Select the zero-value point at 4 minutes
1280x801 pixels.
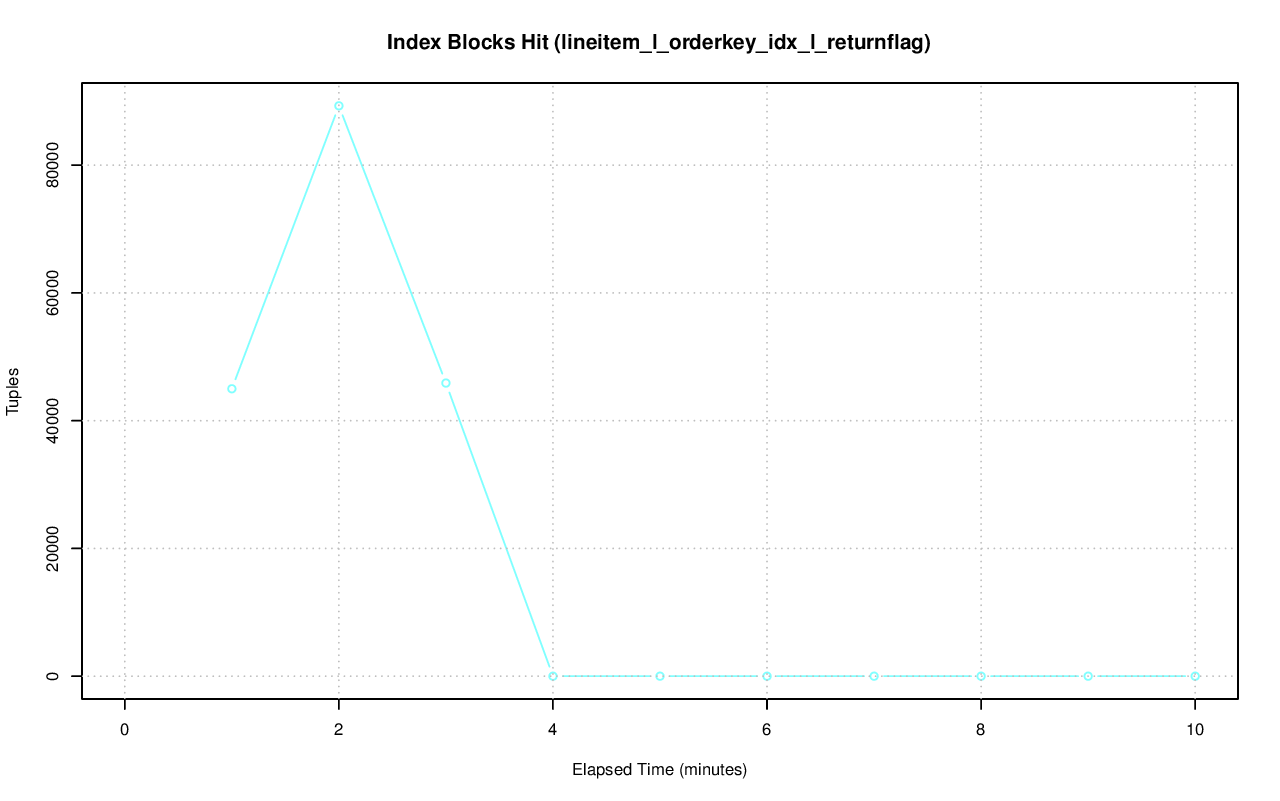[553, 676]
